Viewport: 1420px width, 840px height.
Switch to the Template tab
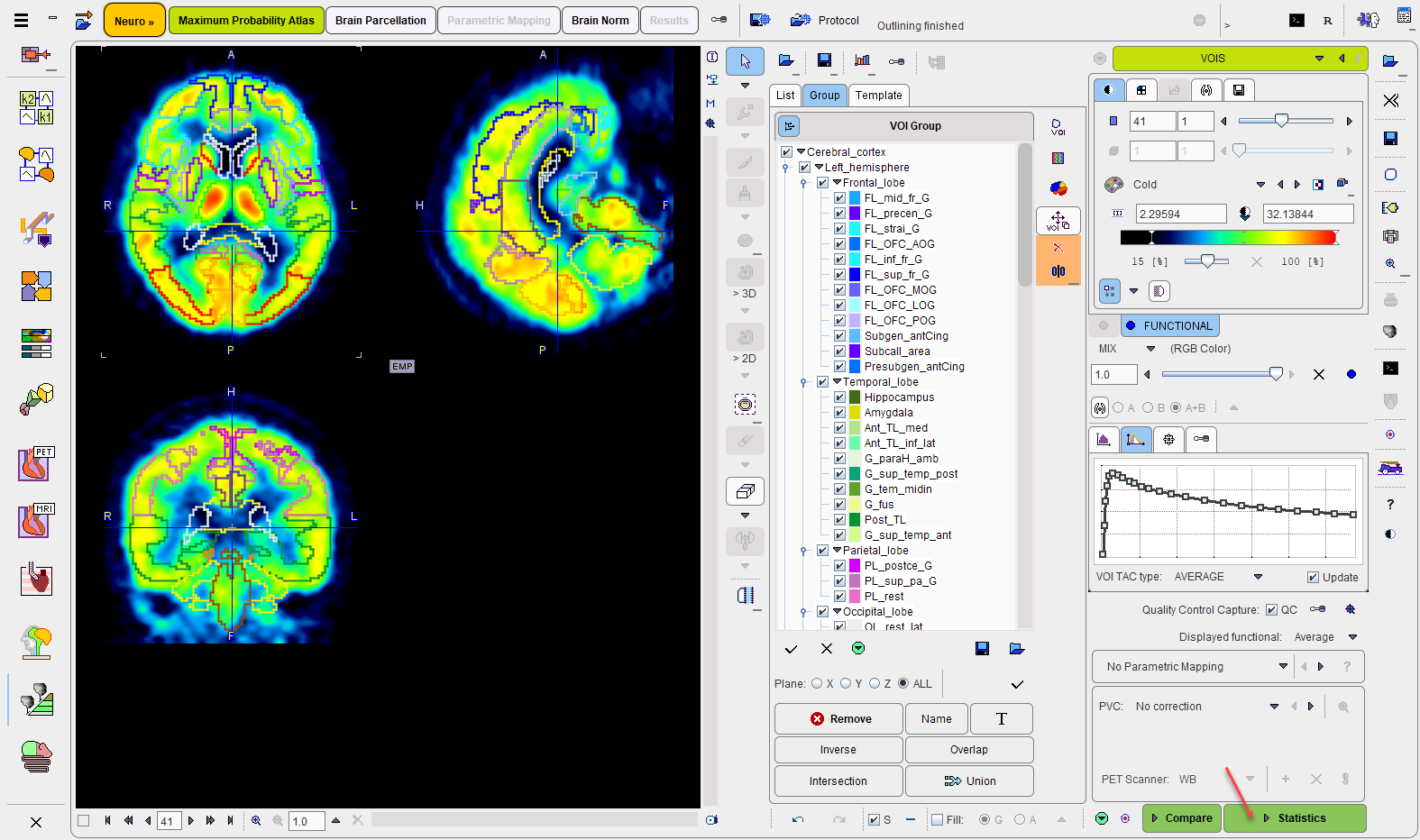pyautogui.click(x=878, y=96)
